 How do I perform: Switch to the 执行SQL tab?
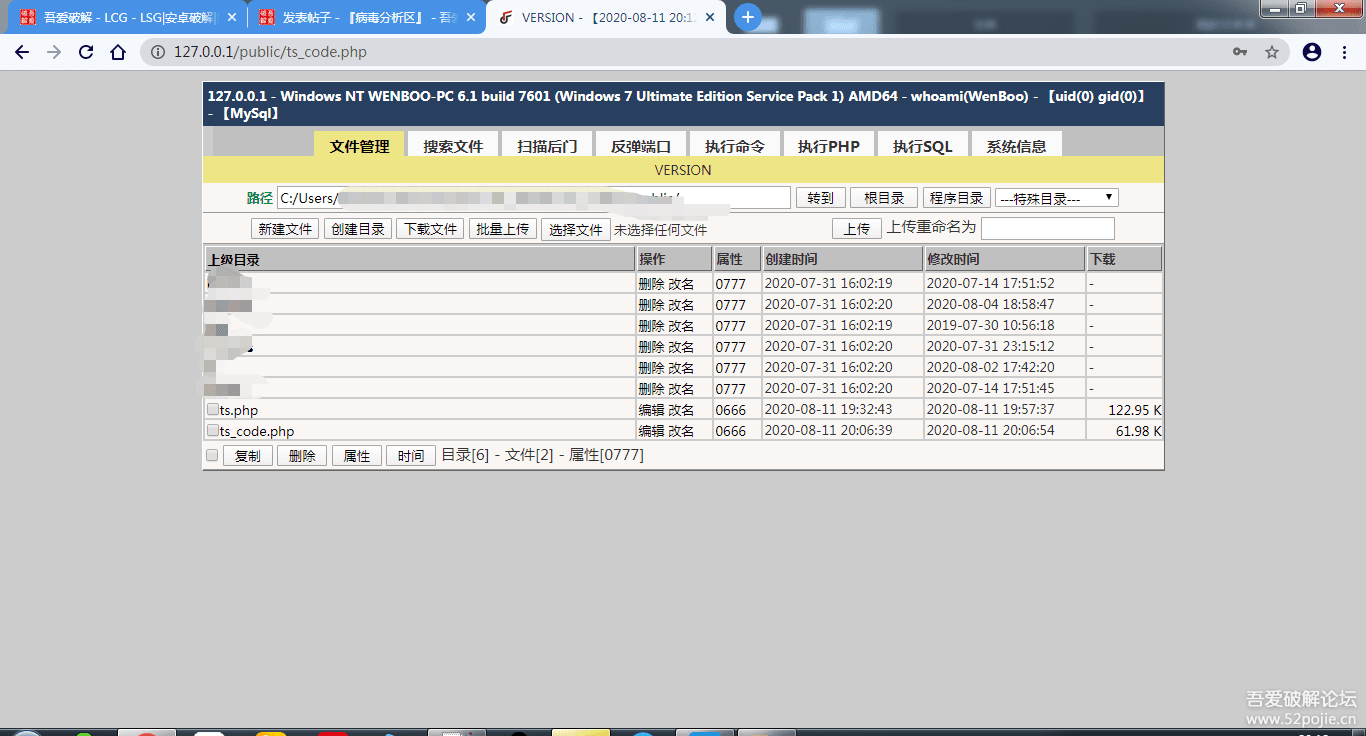(922, 144)
